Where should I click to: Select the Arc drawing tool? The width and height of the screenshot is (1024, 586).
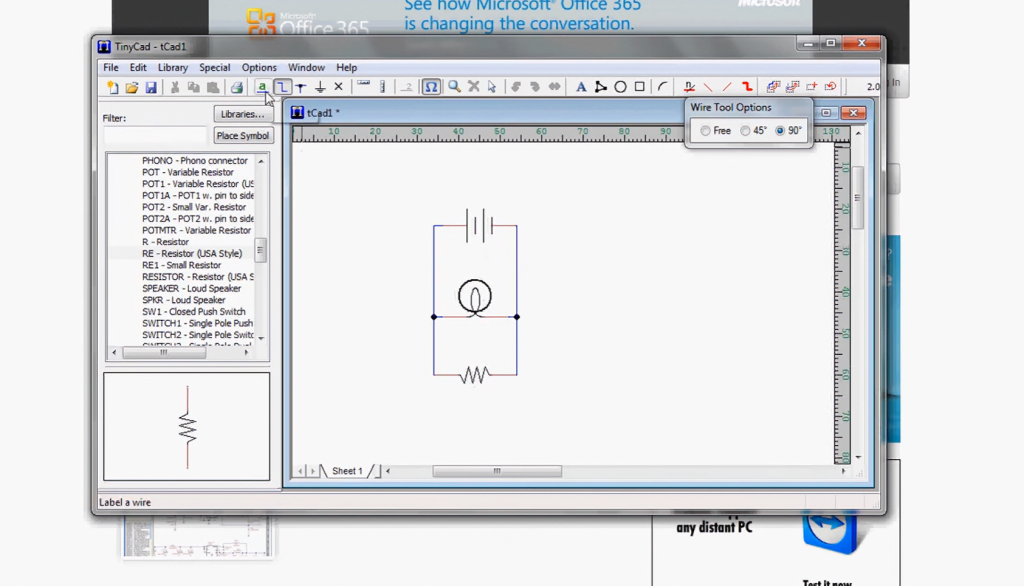click(x=661, y=87)
